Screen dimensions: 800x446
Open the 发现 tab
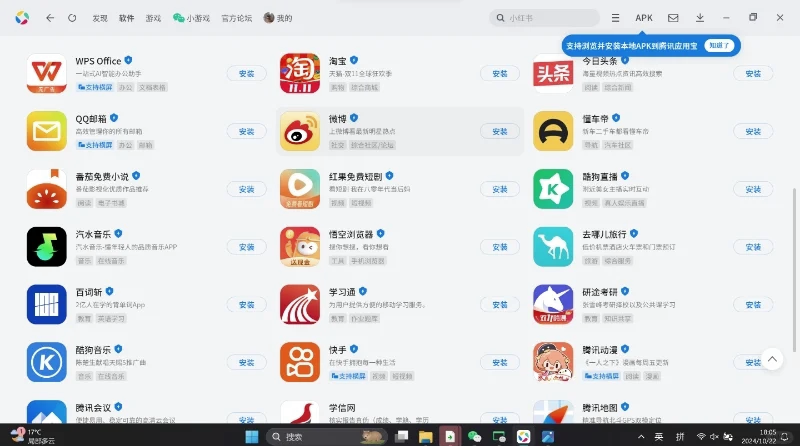[100, 18]
